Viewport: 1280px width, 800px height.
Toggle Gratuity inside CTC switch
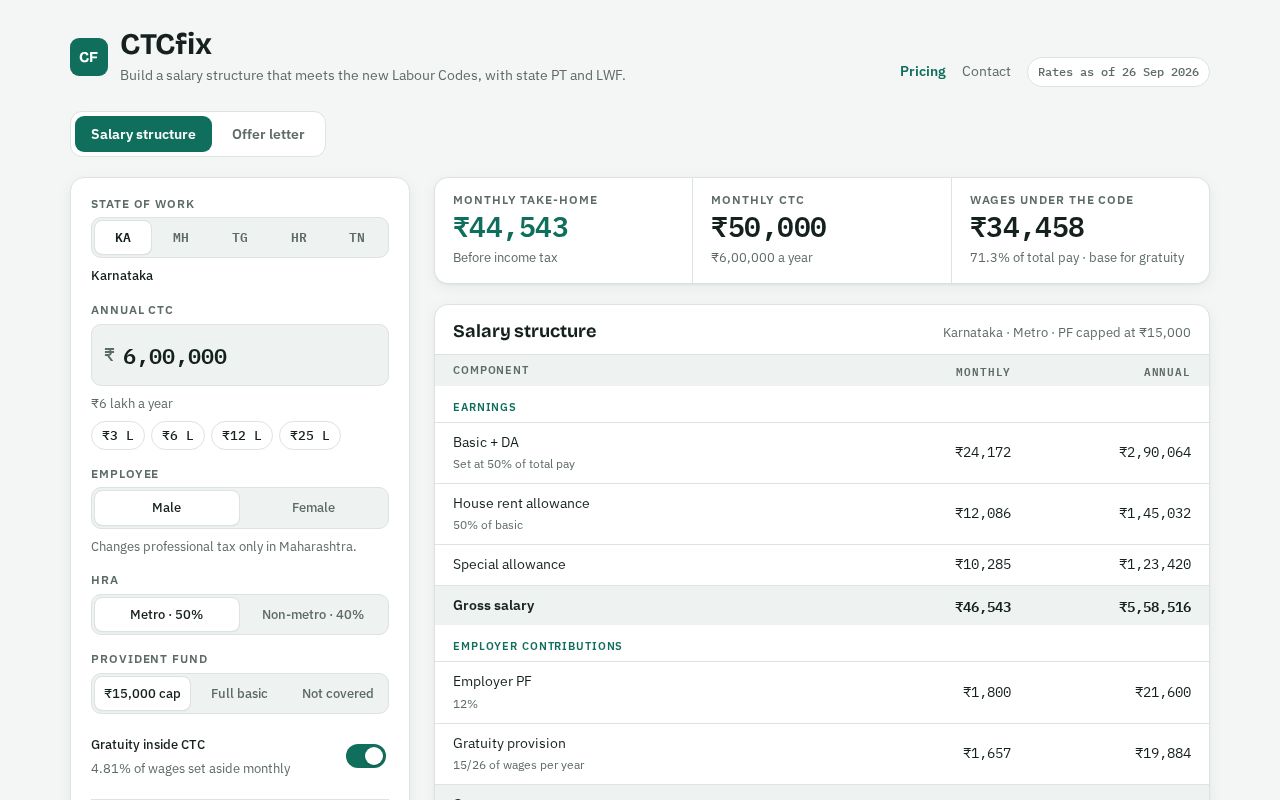[366, 756]
